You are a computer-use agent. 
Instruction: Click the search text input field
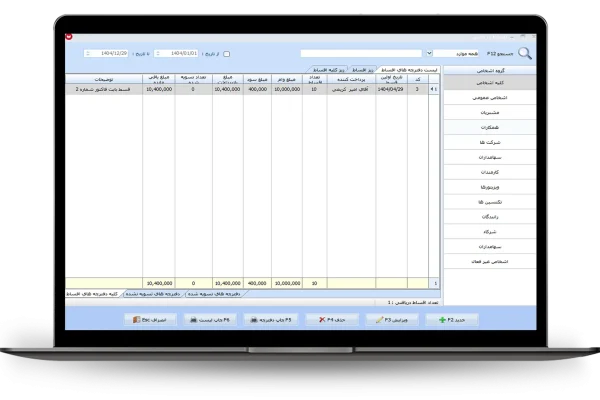(x=360, y=53)
